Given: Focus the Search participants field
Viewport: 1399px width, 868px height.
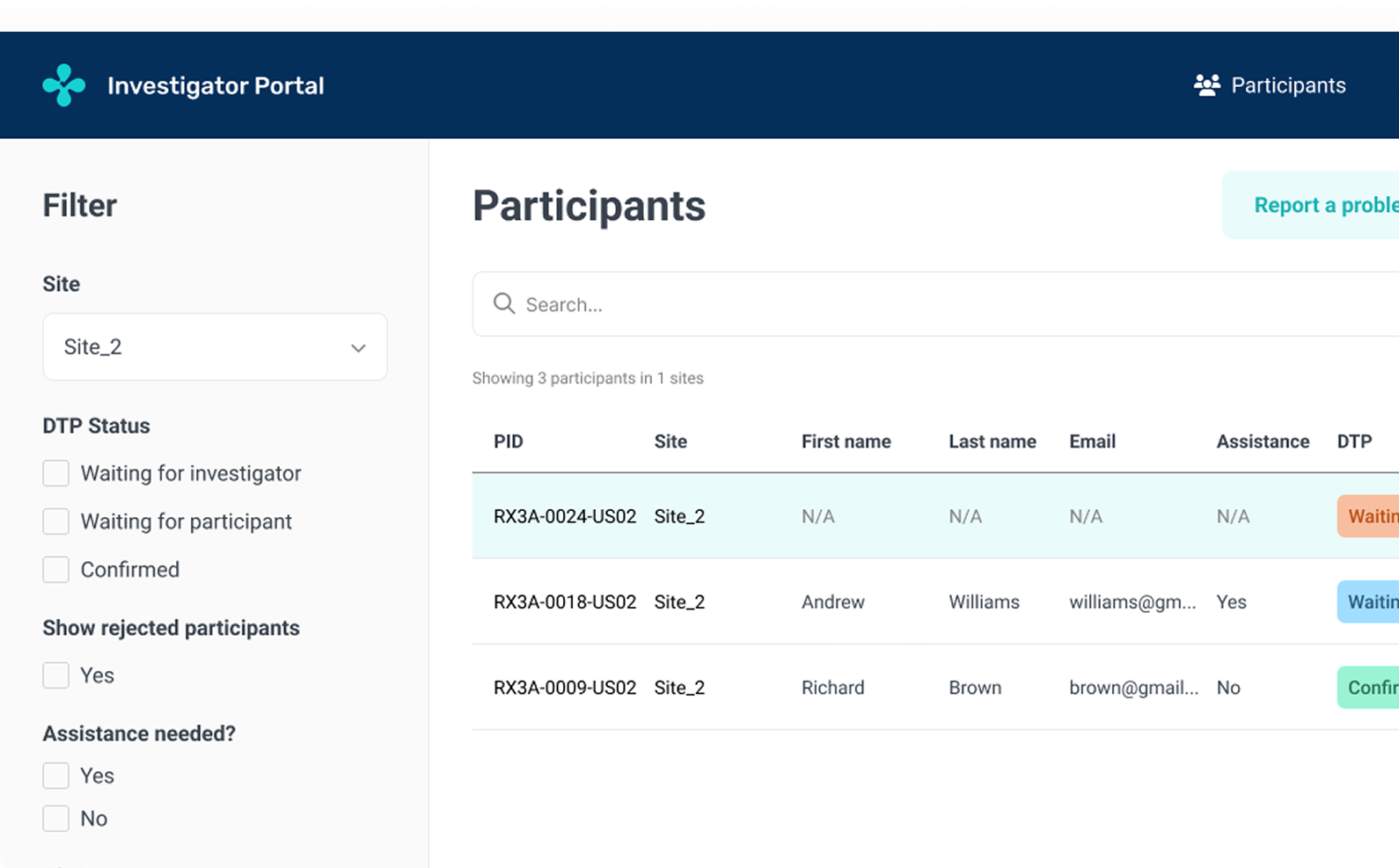Looking at the screenshot, I should pos(935,304).
